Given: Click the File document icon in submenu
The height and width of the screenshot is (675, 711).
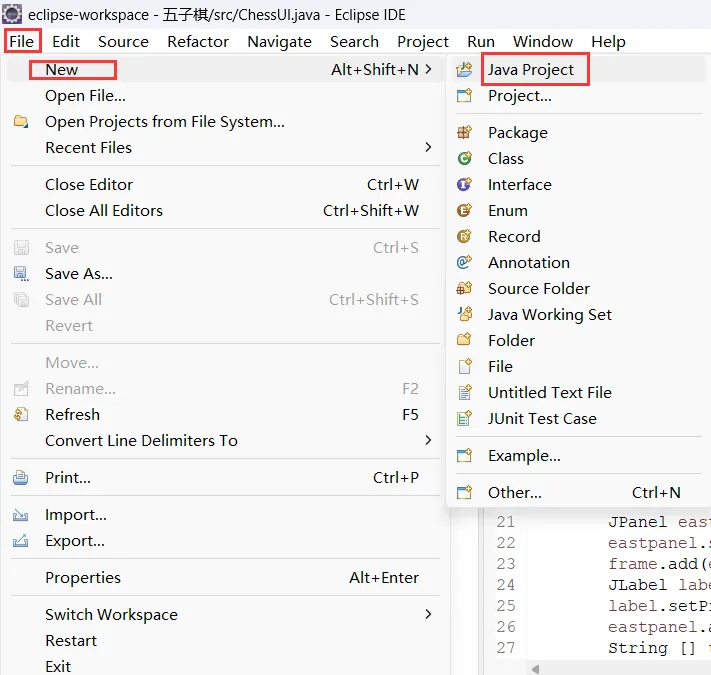Looking at the screenshot, I should pyautogui.click(x=464, y=366).
